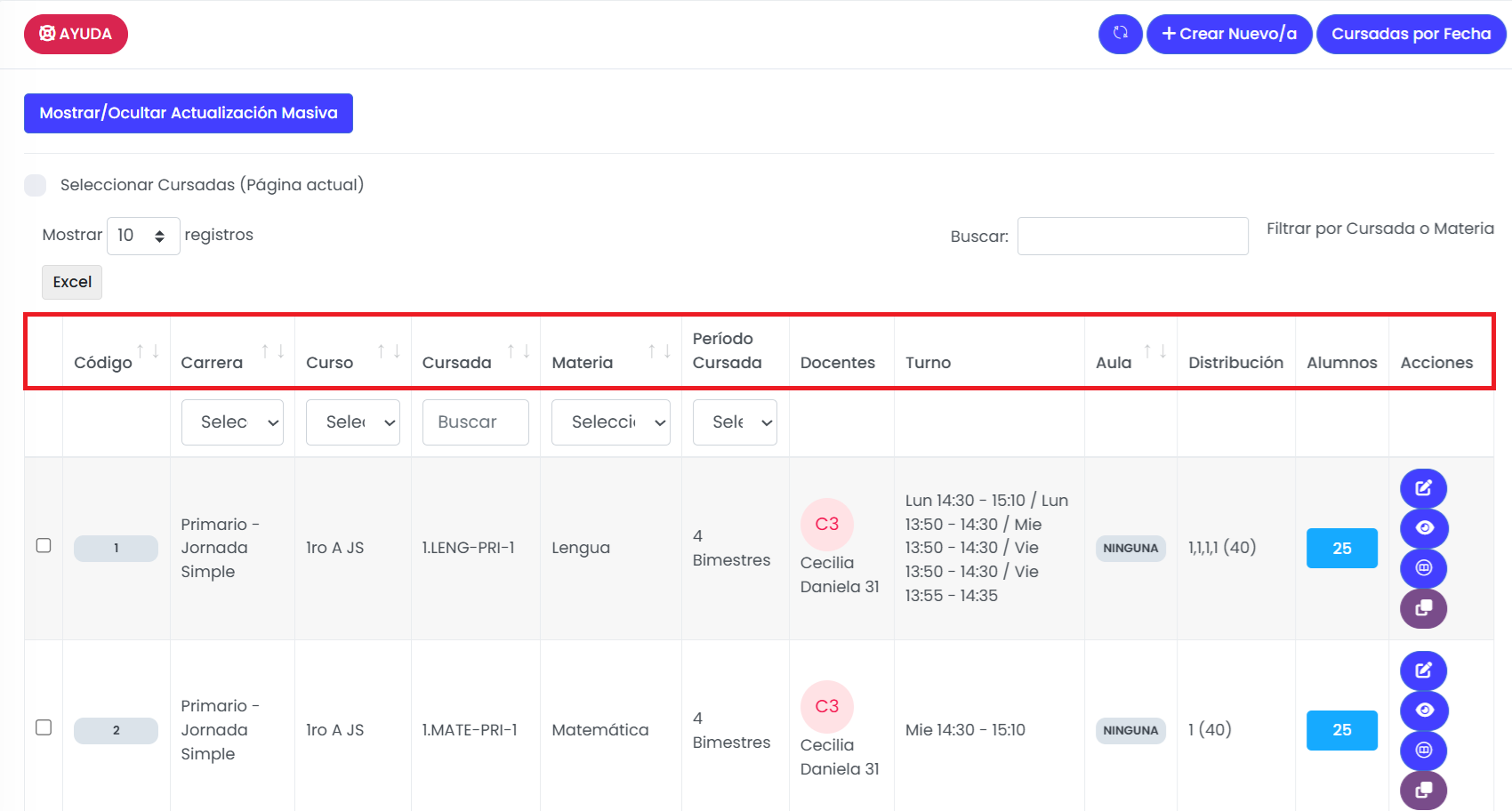
Task: Sort table by Aula column
Action: [x=1130, y=351]
